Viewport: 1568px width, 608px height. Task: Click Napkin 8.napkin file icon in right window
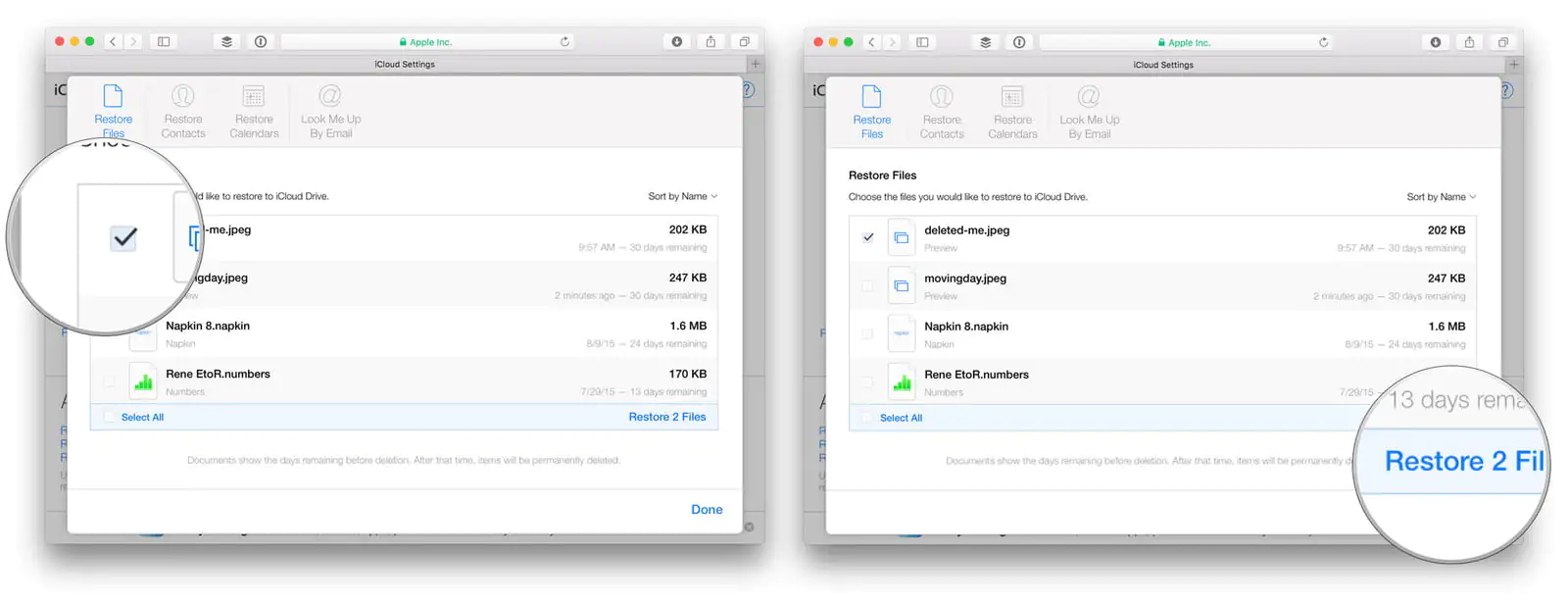(902, 334)
